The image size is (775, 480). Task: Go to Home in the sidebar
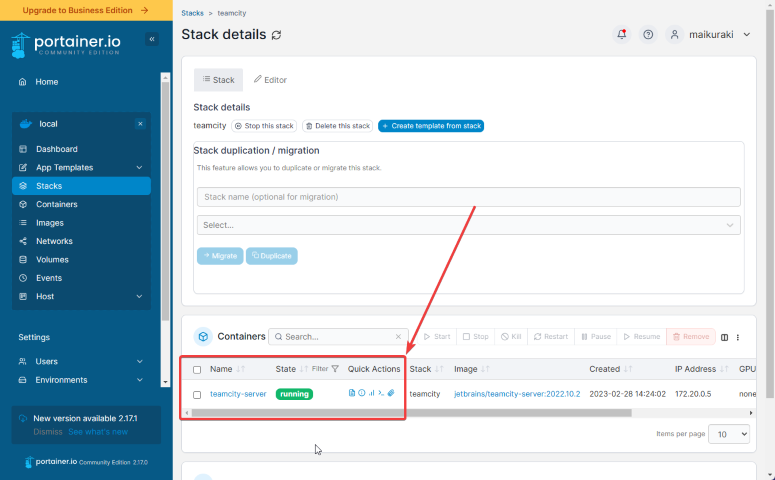point(46,82)
